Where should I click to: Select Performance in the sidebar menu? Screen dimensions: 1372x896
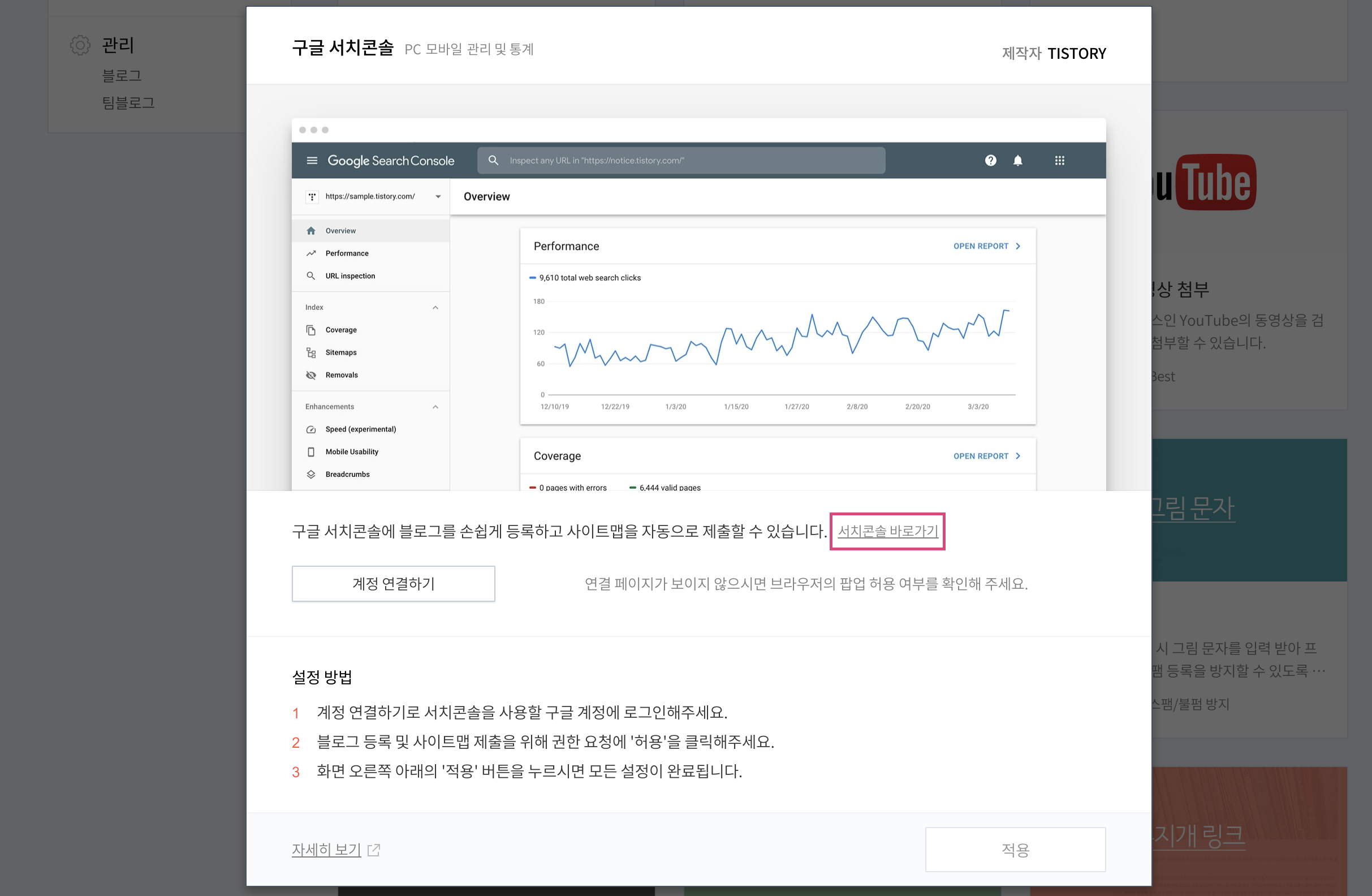347,253
